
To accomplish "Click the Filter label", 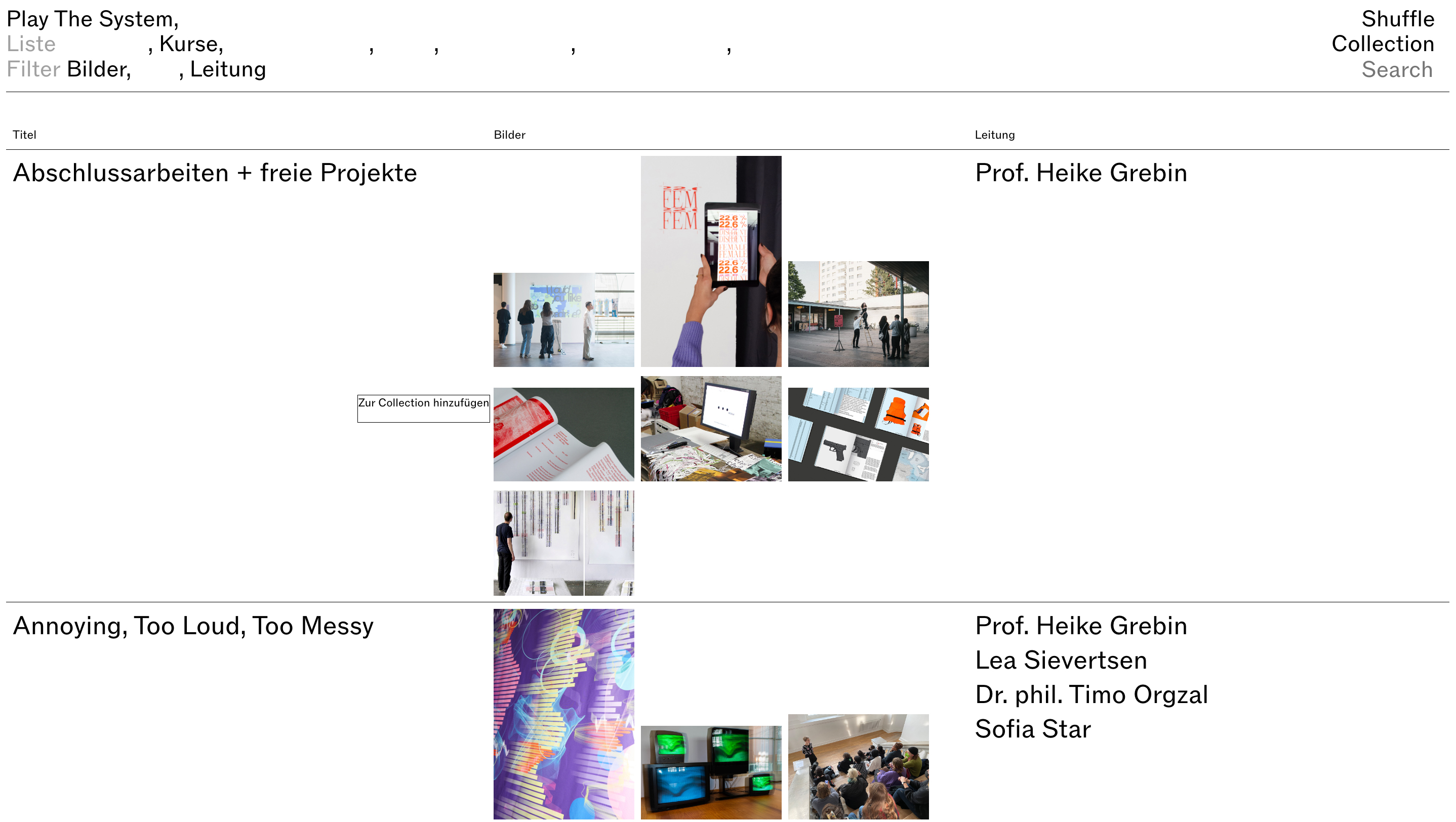I will point(33,69).
